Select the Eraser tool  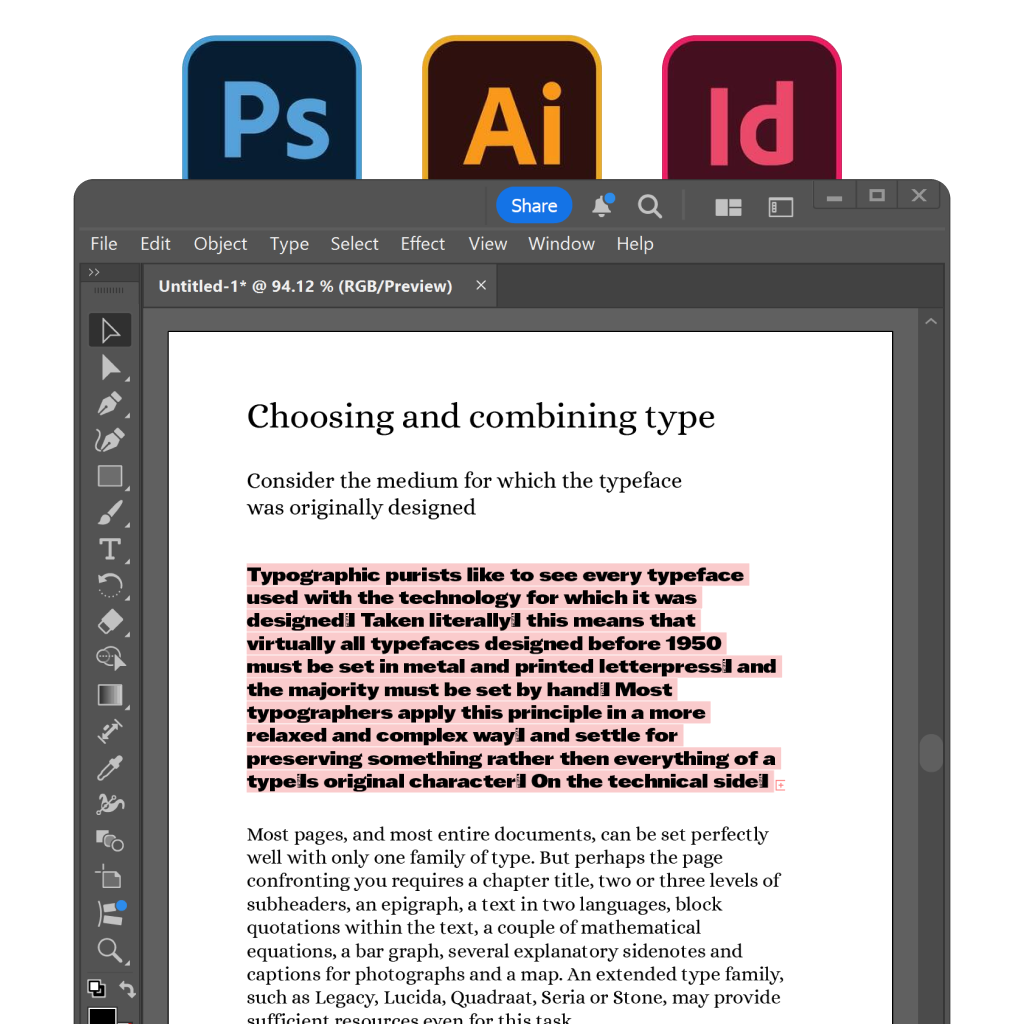(110, 622)
